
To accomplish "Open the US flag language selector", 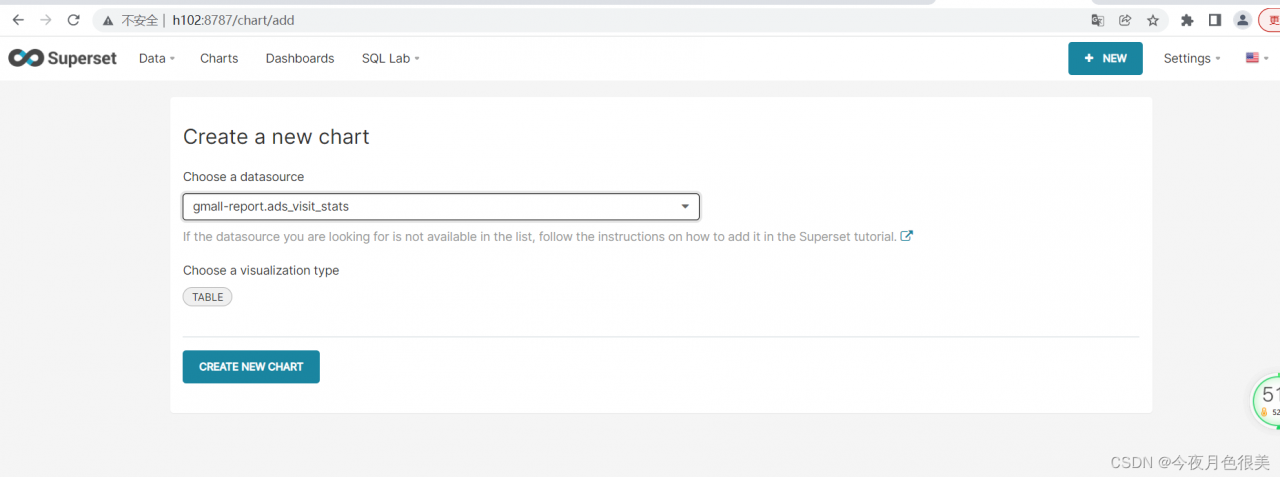I will click(1256, 58).
